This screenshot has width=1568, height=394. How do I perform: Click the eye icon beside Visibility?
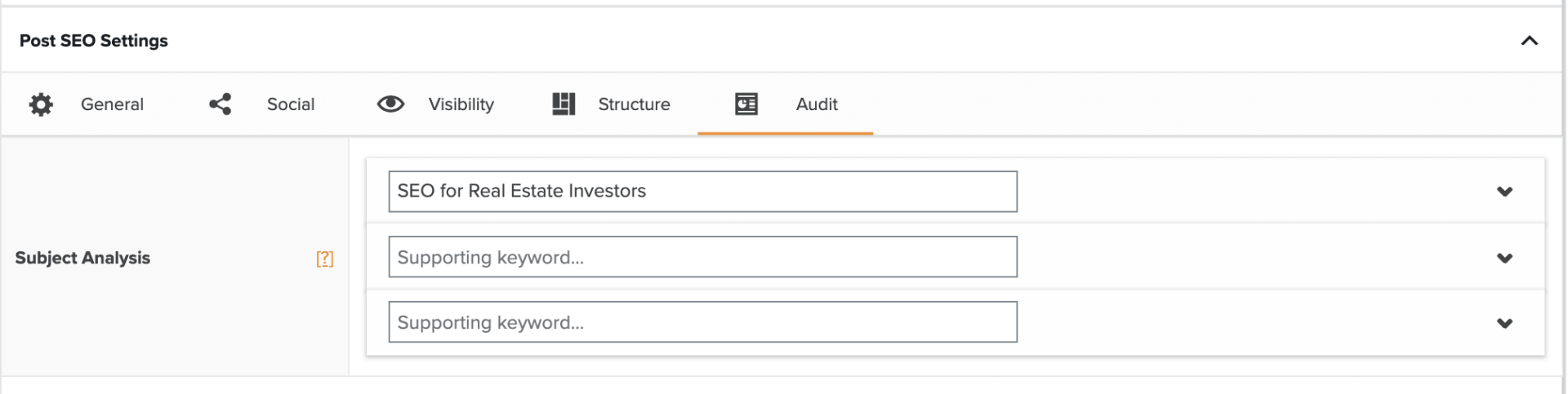tap(390, 104)
